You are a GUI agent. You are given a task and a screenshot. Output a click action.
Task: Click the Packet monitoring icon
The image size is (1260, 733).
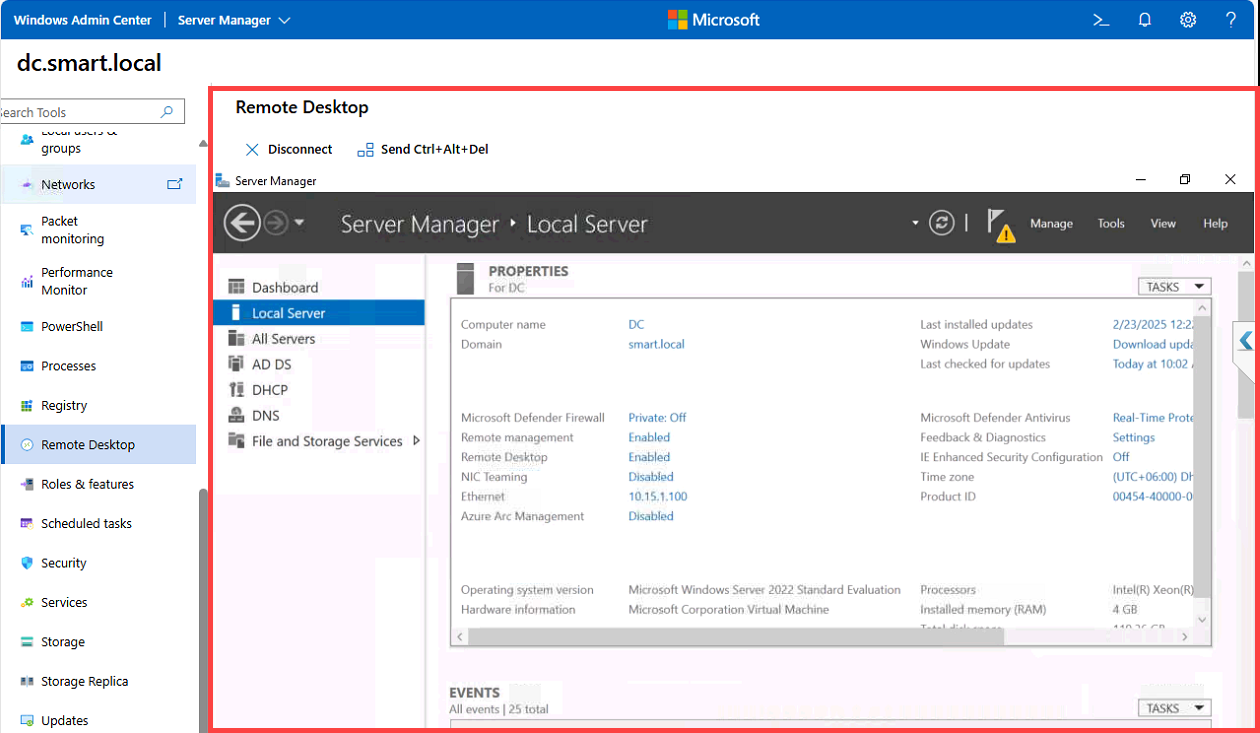27,230
